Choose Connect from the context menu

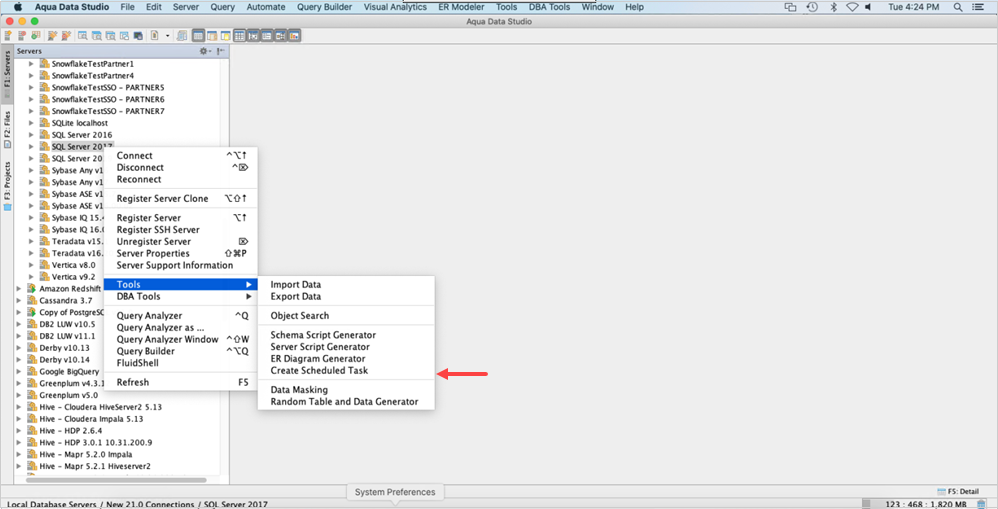(181, 155)
